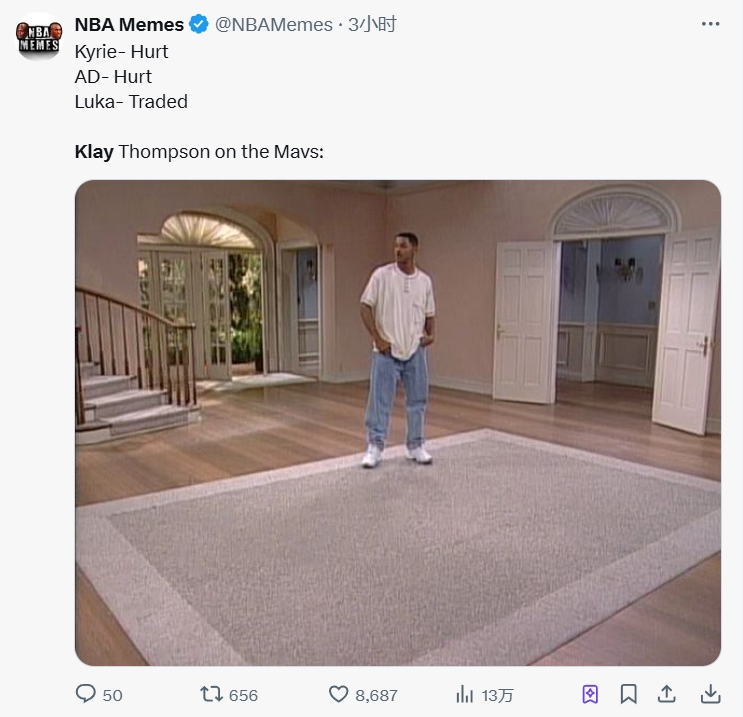Click the NBA Memes display name
This screenshot has height=717, width=743.
click(129, 25)
